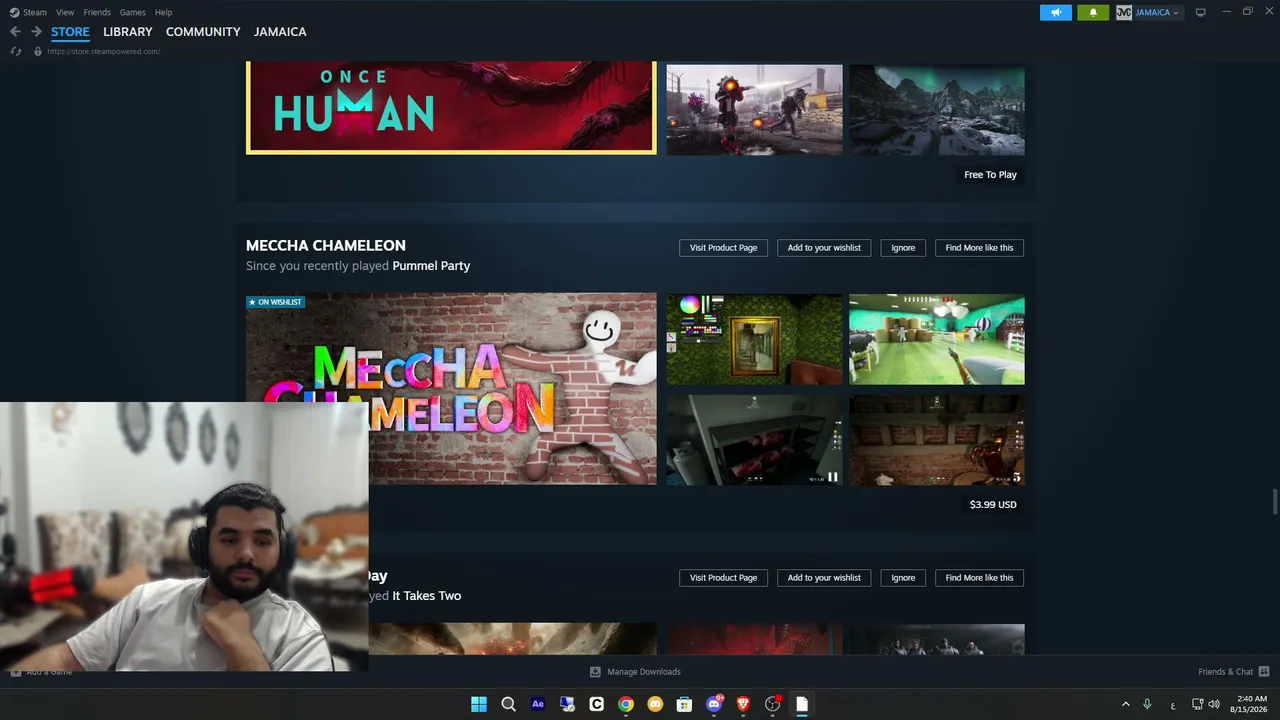
Task: Click the Pummel Party link
Action: tap(431, 266)
